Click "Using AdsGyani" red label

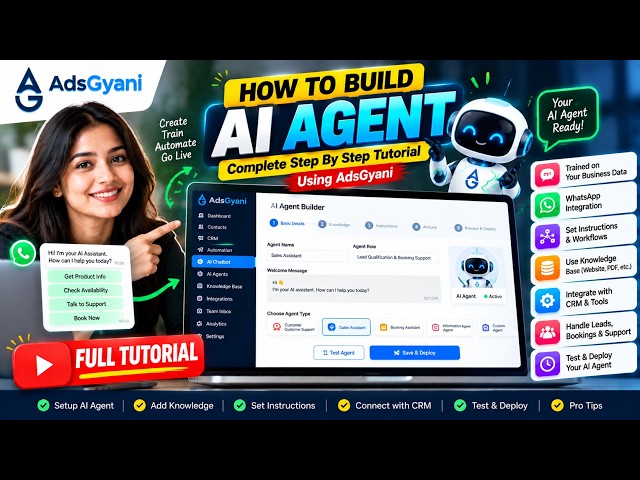345,178
